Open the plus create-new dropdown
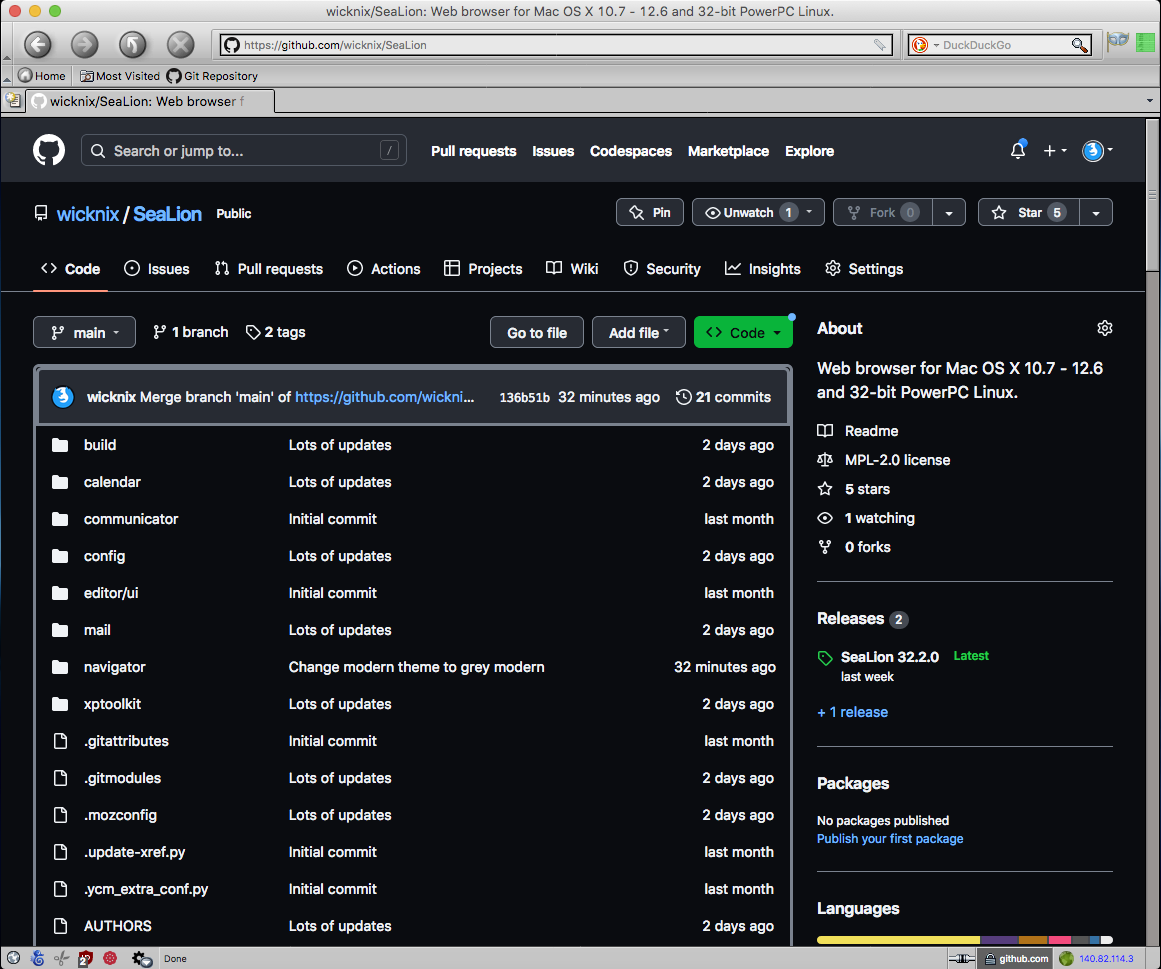 (x=1054, y=150)
